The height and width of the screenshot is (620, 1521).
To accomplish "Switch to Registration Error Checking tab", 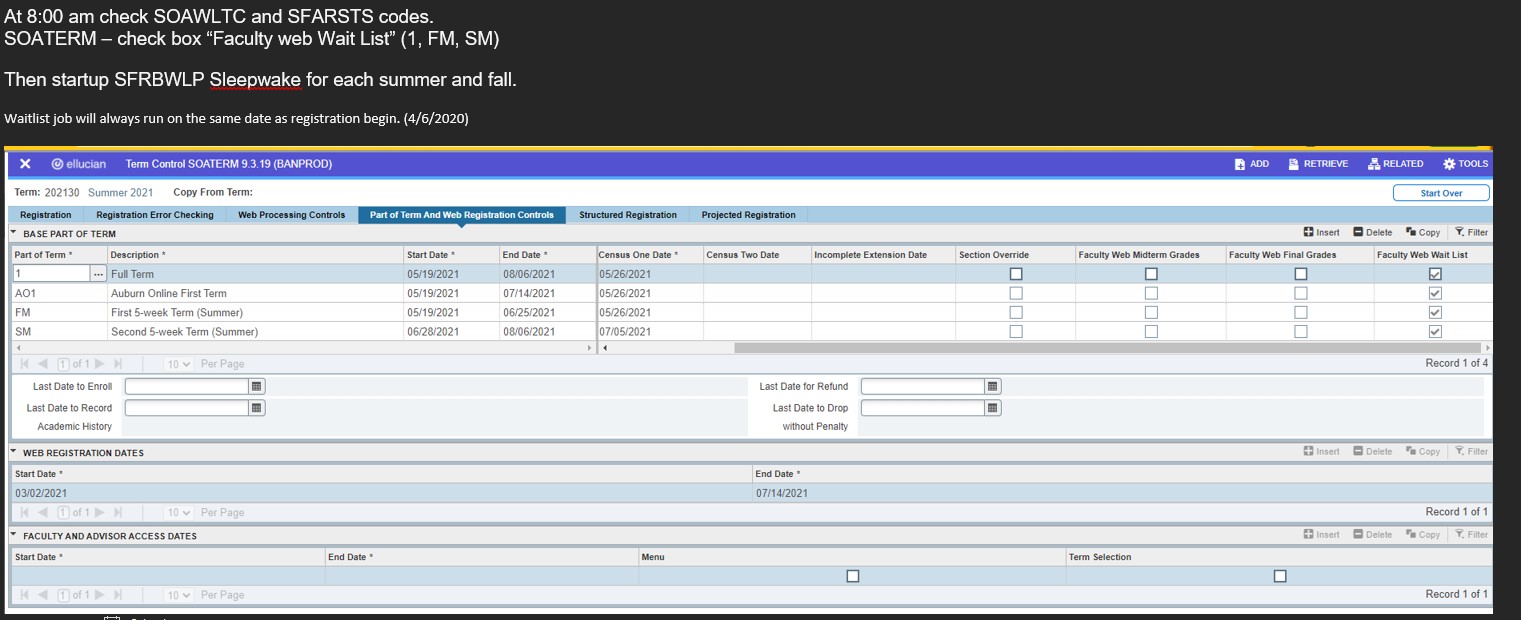I will pos(154,215).
